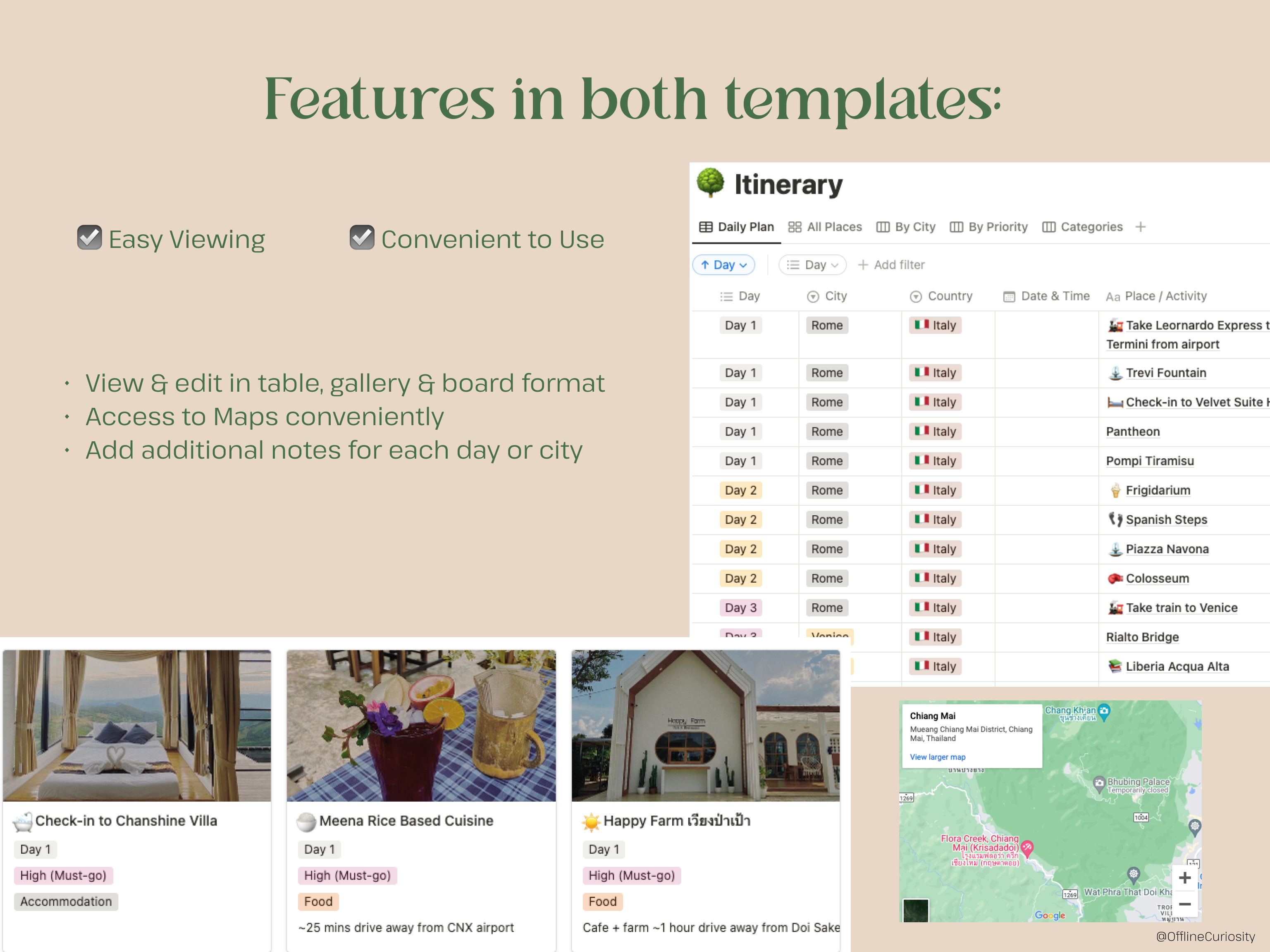Toggle the Convenient to Use checkbox

362,238
